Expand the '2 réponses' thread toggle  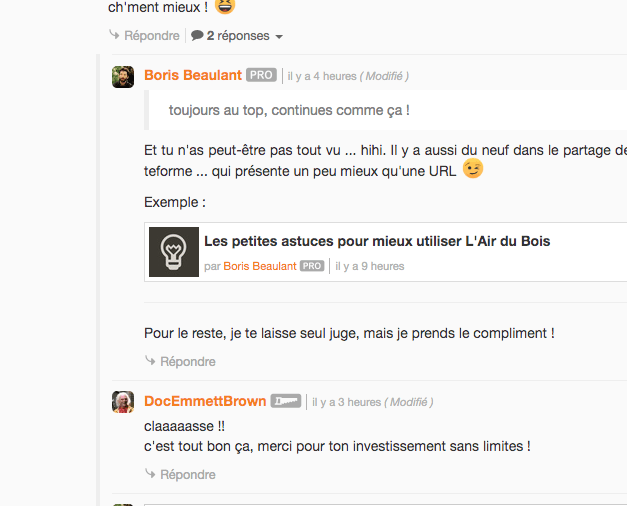237,36
